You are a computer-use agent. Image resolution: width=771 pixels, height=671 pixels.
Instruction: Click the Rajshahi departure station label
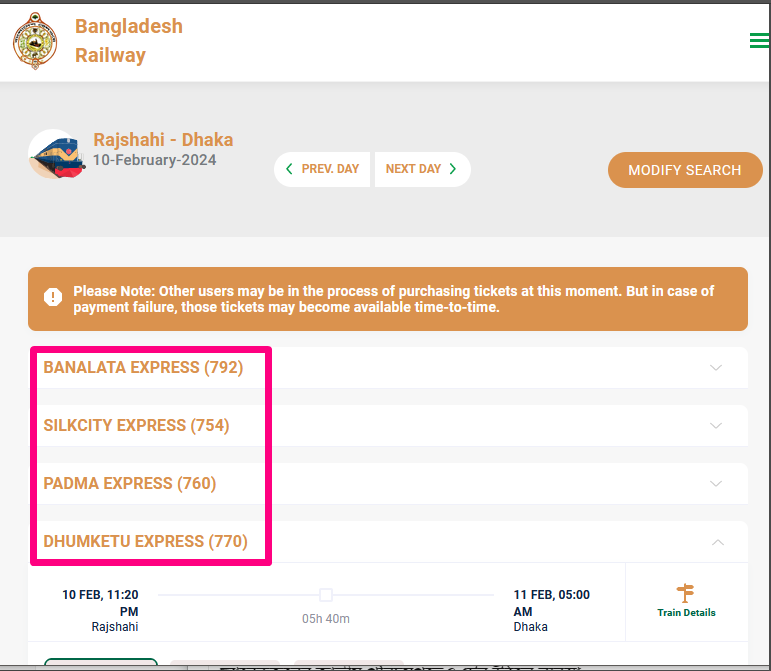(x=115, y=627)
